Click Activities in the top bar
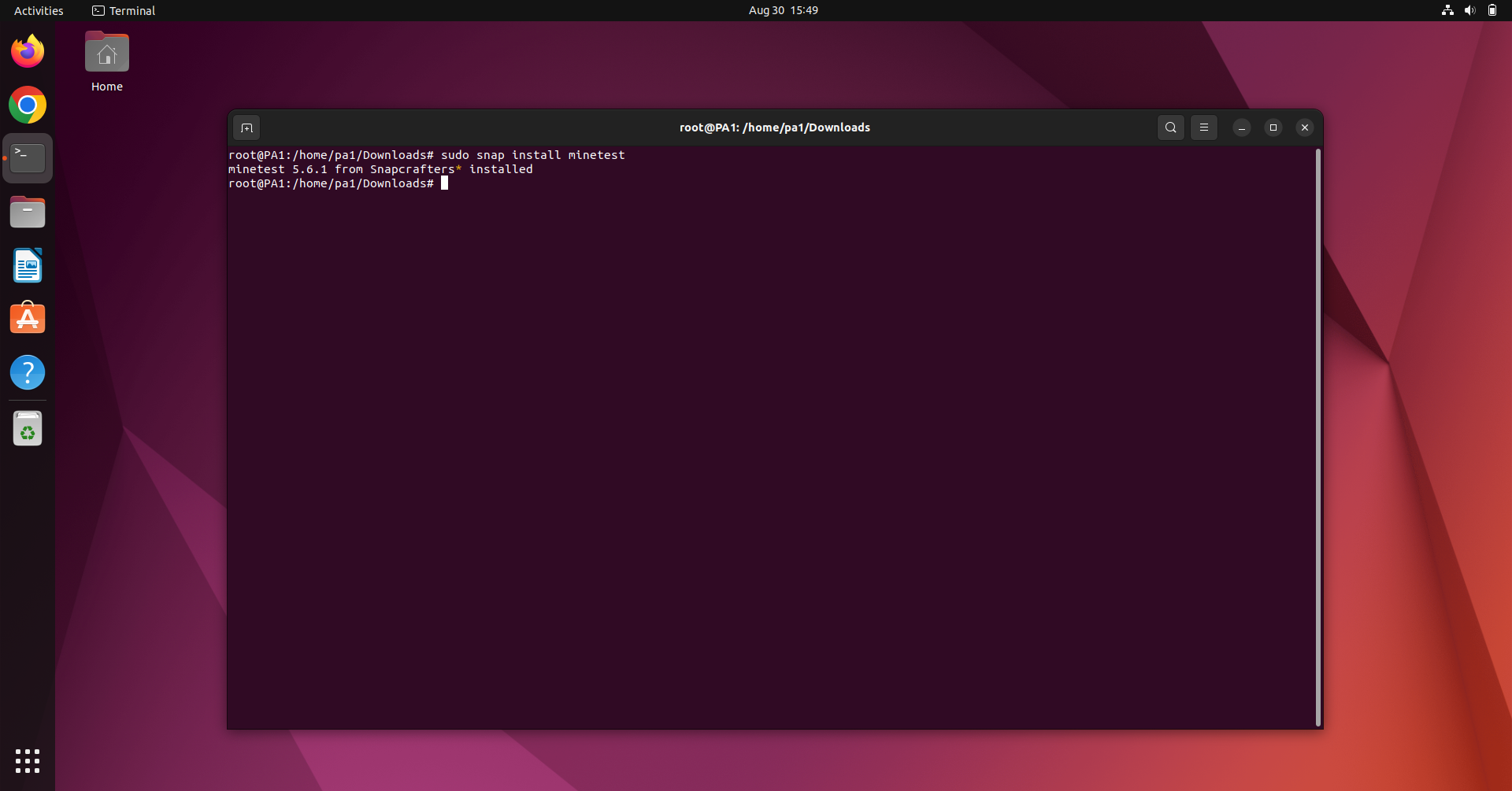The image size is (1512, 791). (x=38, y=10)
